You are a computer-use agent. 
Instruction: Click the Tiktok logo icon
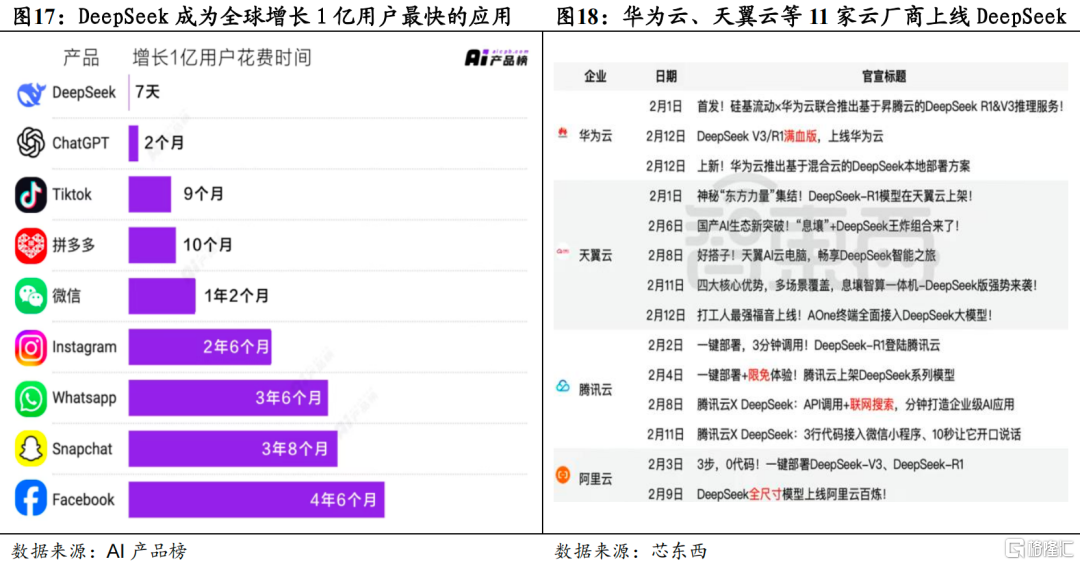31,194
